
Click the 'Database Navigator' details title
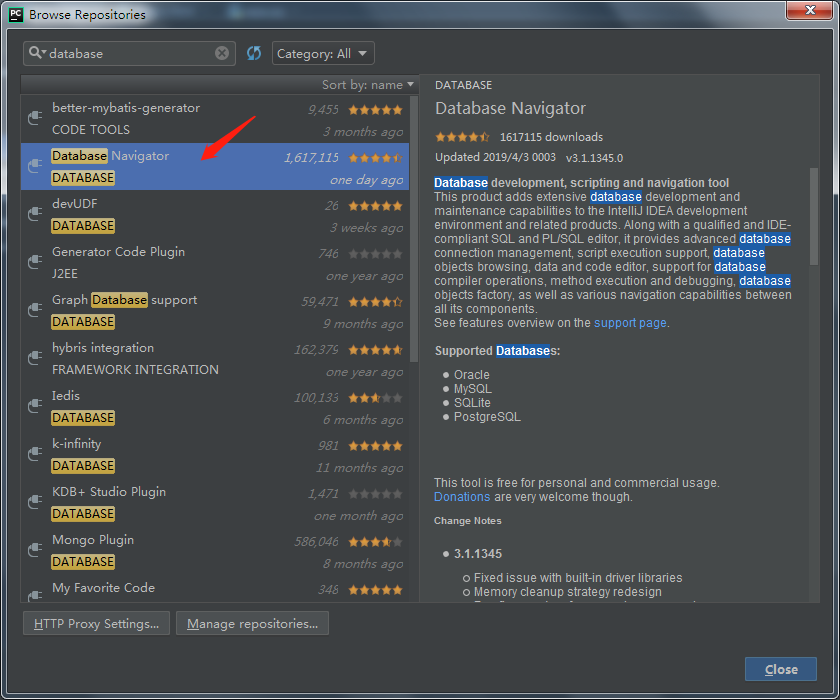point(510,108)
